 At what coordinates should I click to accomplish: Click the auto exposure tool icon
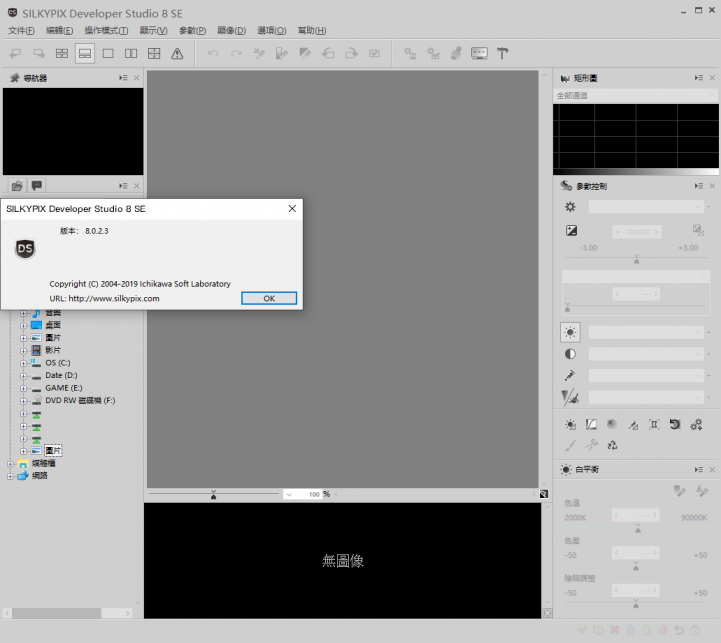(698, 230)
